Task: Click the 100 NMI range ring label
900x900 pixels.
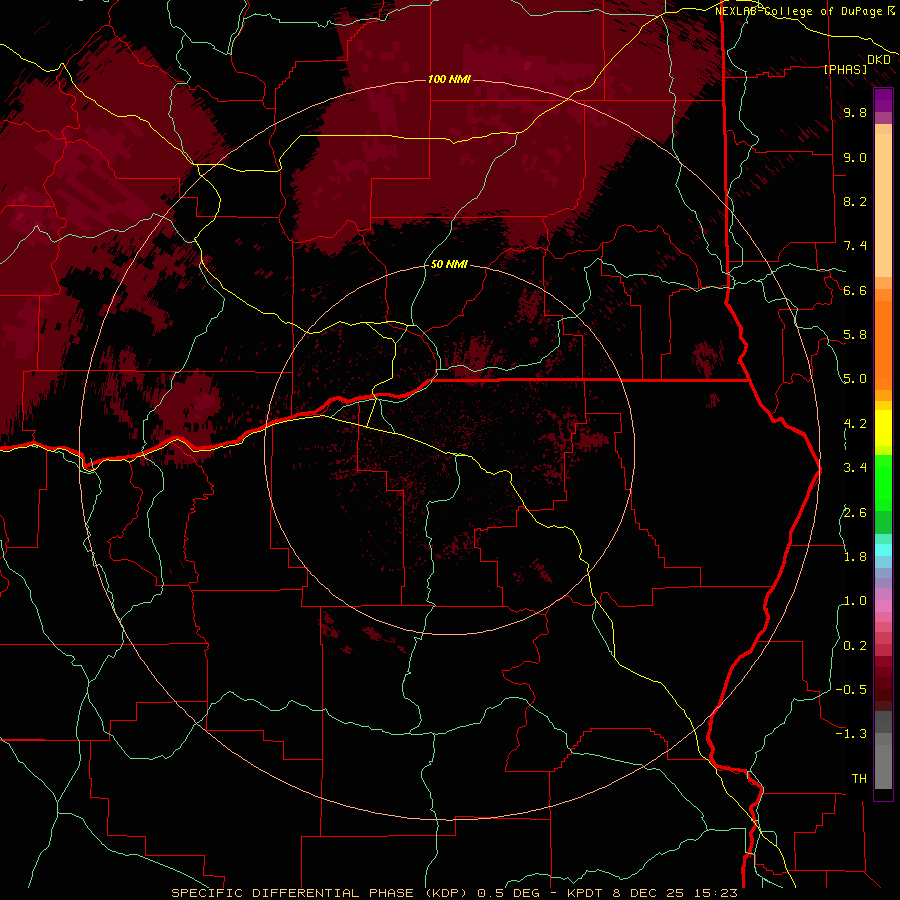Action: tap(449, 79)
